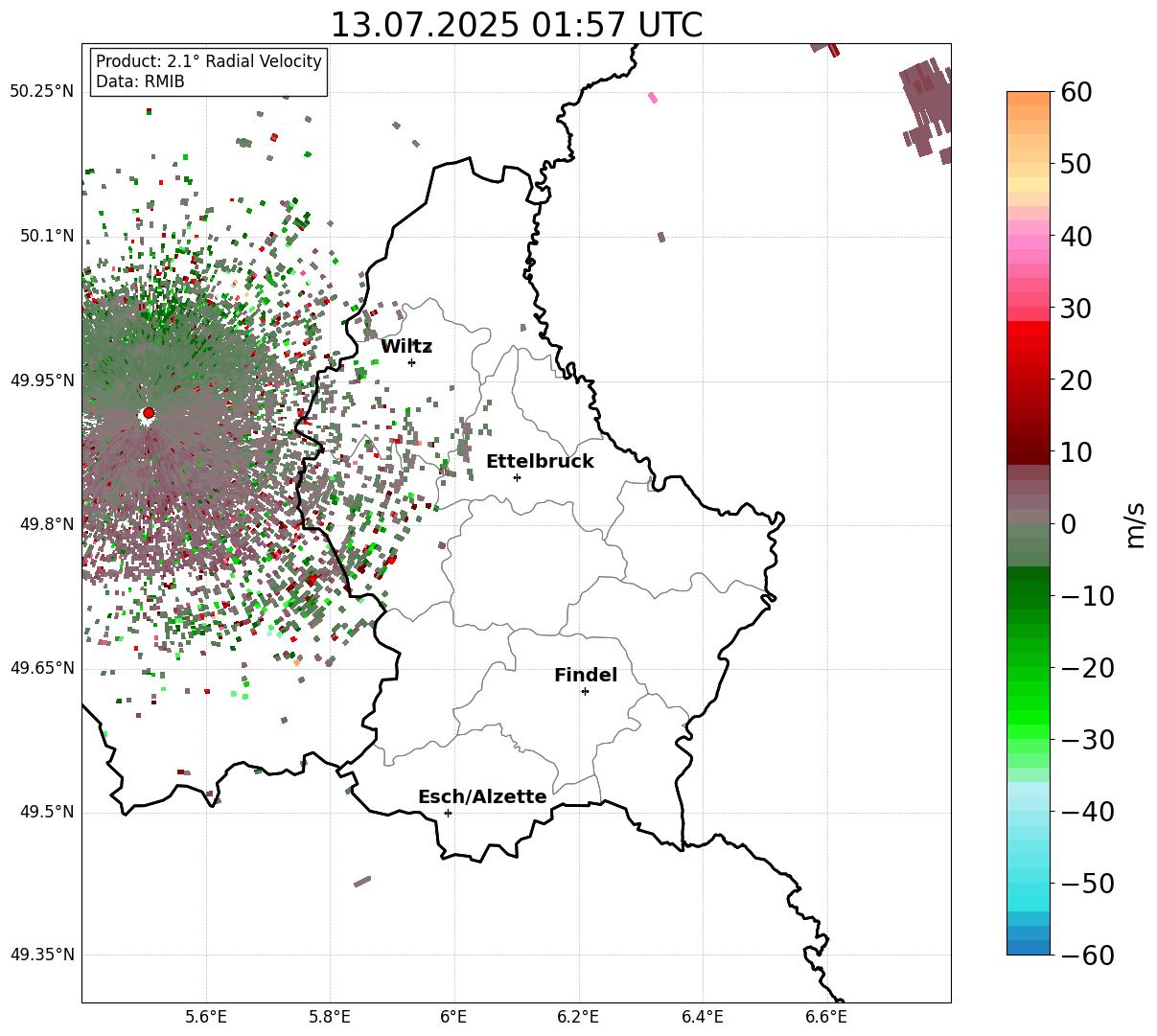Click the 49.5°N latitude label
This screenshot has width=1157, height=1036.
(x=46, y=812)
